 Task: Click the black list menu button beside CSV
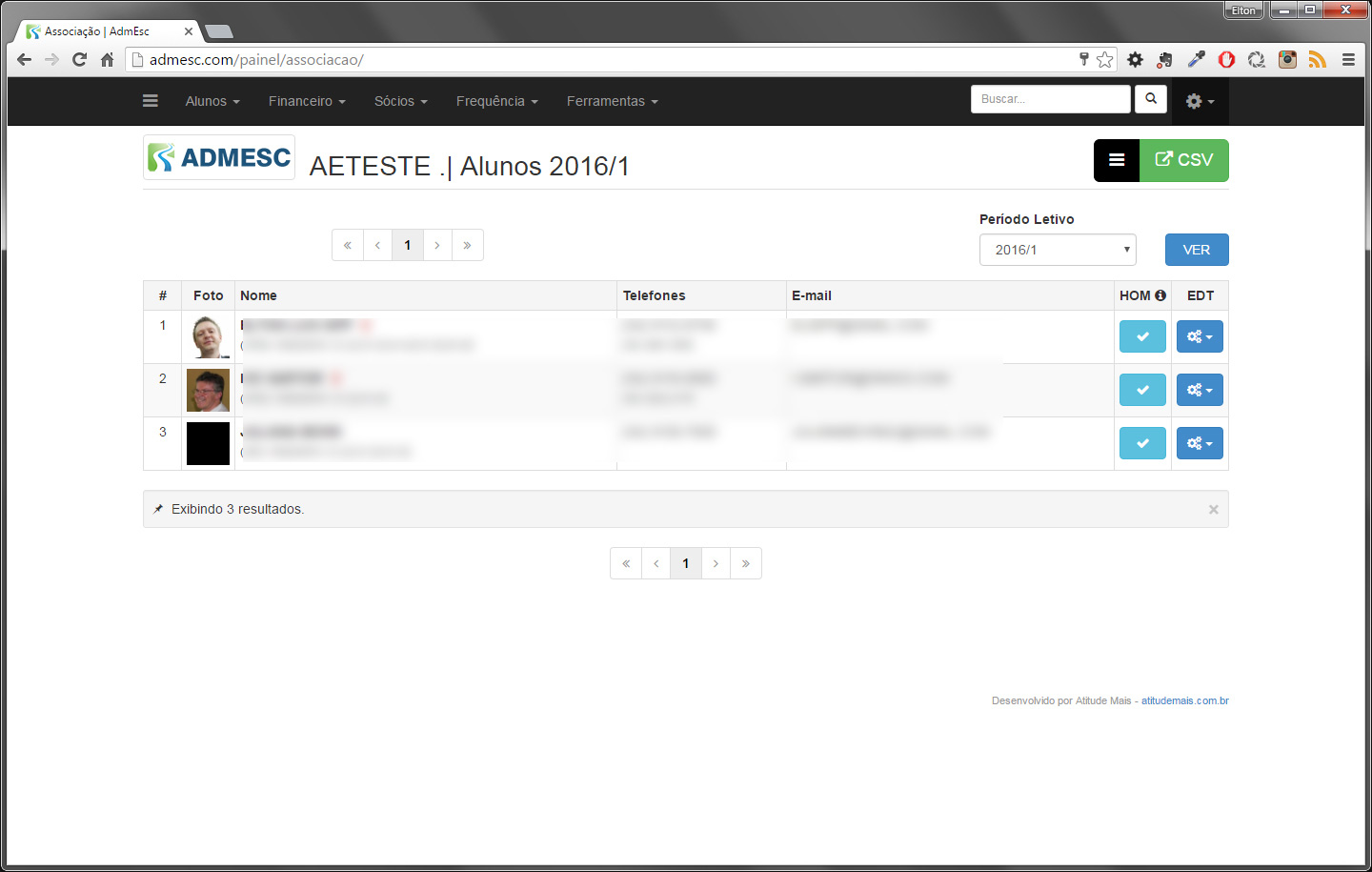pos(1117,160)
